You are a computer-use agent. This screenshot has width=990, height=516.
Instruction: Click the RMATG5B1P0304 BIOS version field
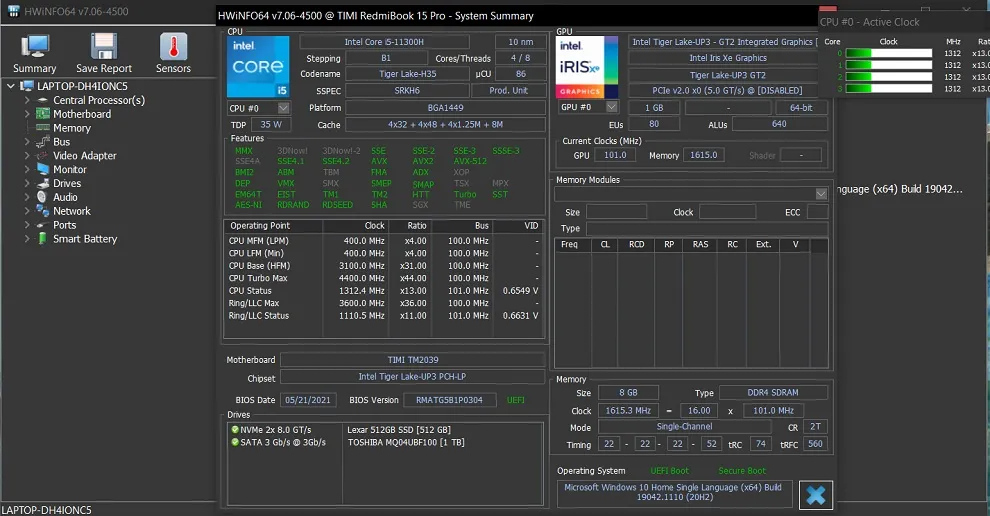tap(449, 400)
